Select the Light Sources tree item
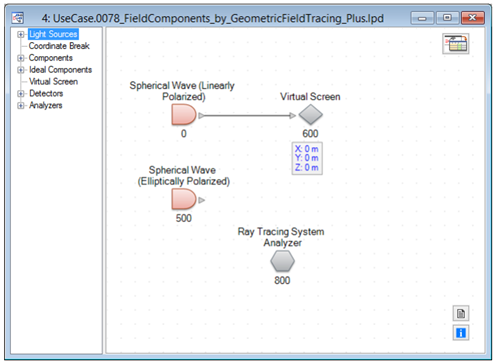Image resolution: width=496 pixels, height=362 pixels. coord(53,34)
